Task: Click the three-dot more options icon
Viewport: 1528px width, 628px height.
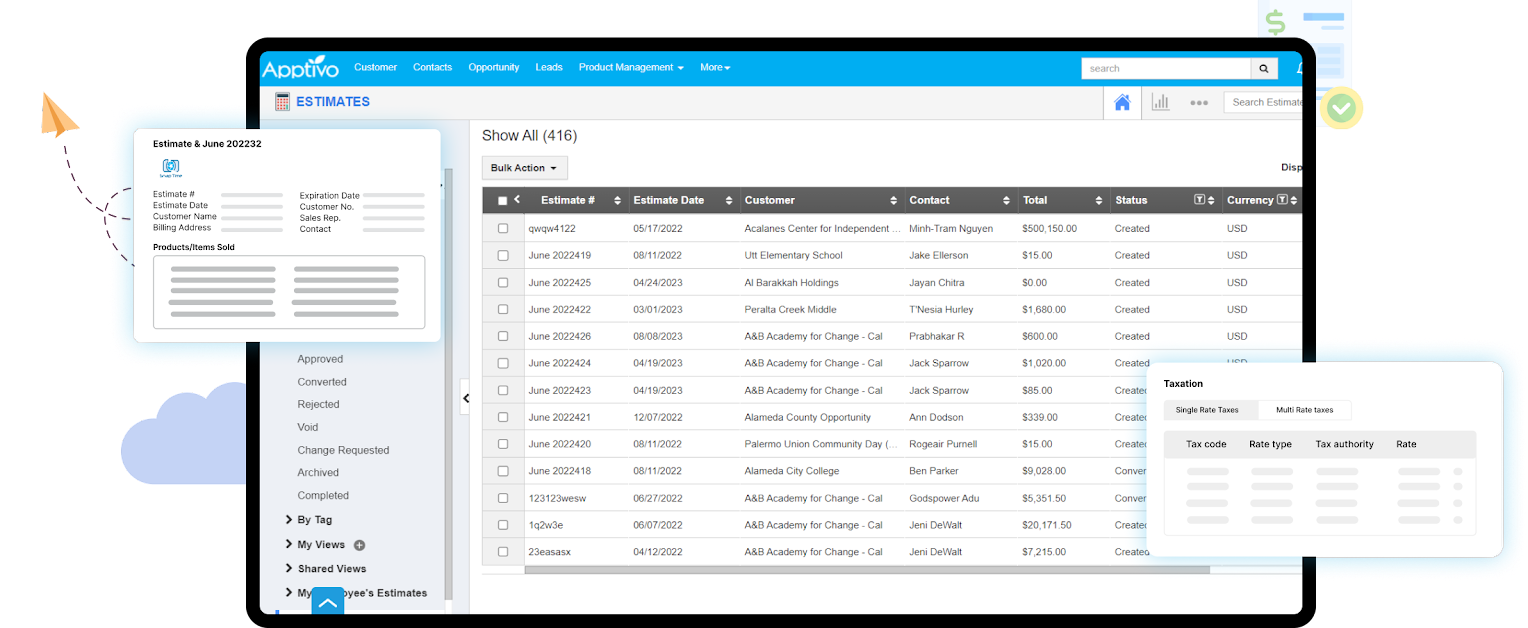Action: tap(1199, 102)
